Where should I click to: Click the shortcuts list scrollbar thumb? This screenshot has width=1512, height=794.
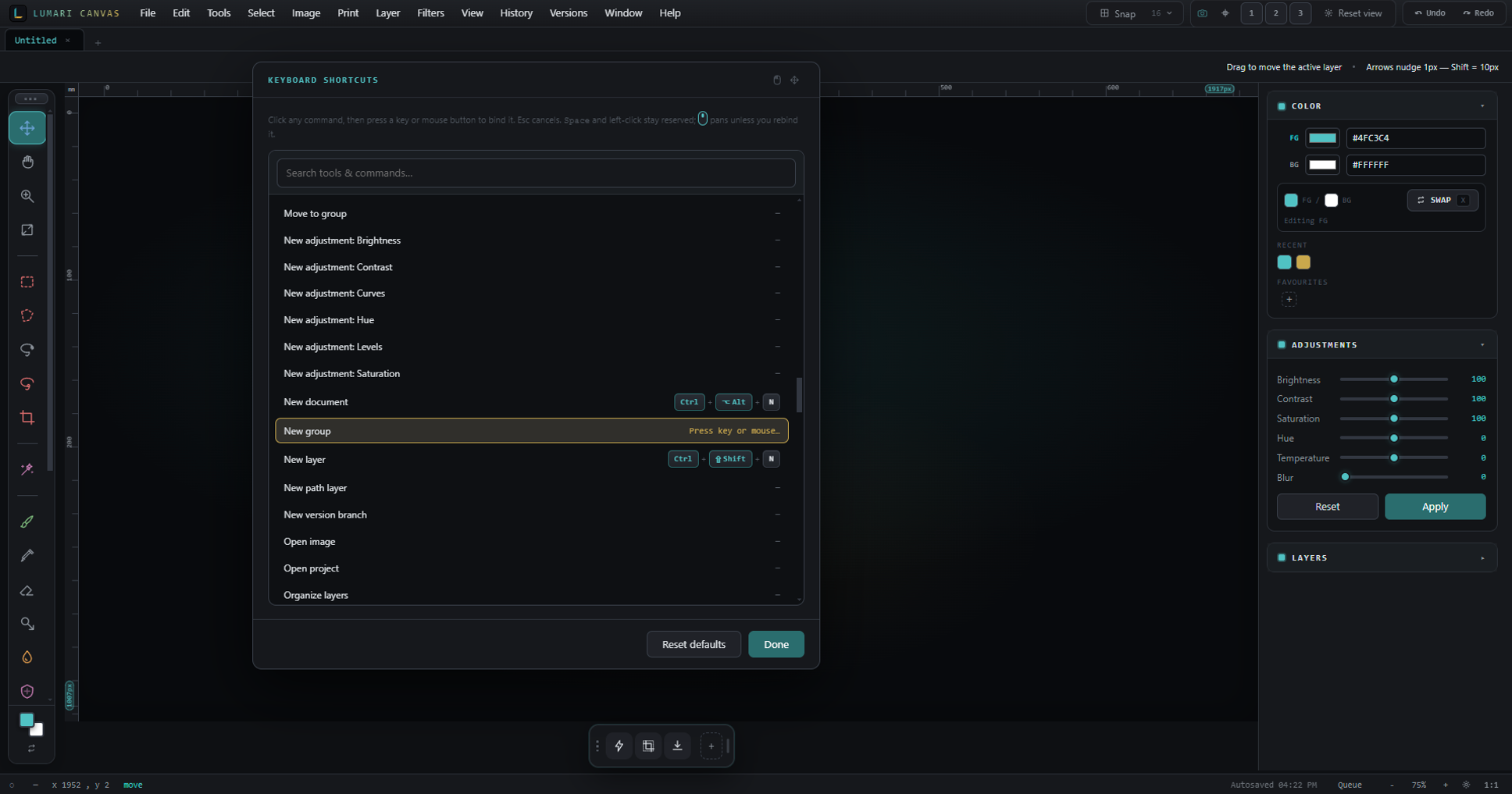point(799,395)
